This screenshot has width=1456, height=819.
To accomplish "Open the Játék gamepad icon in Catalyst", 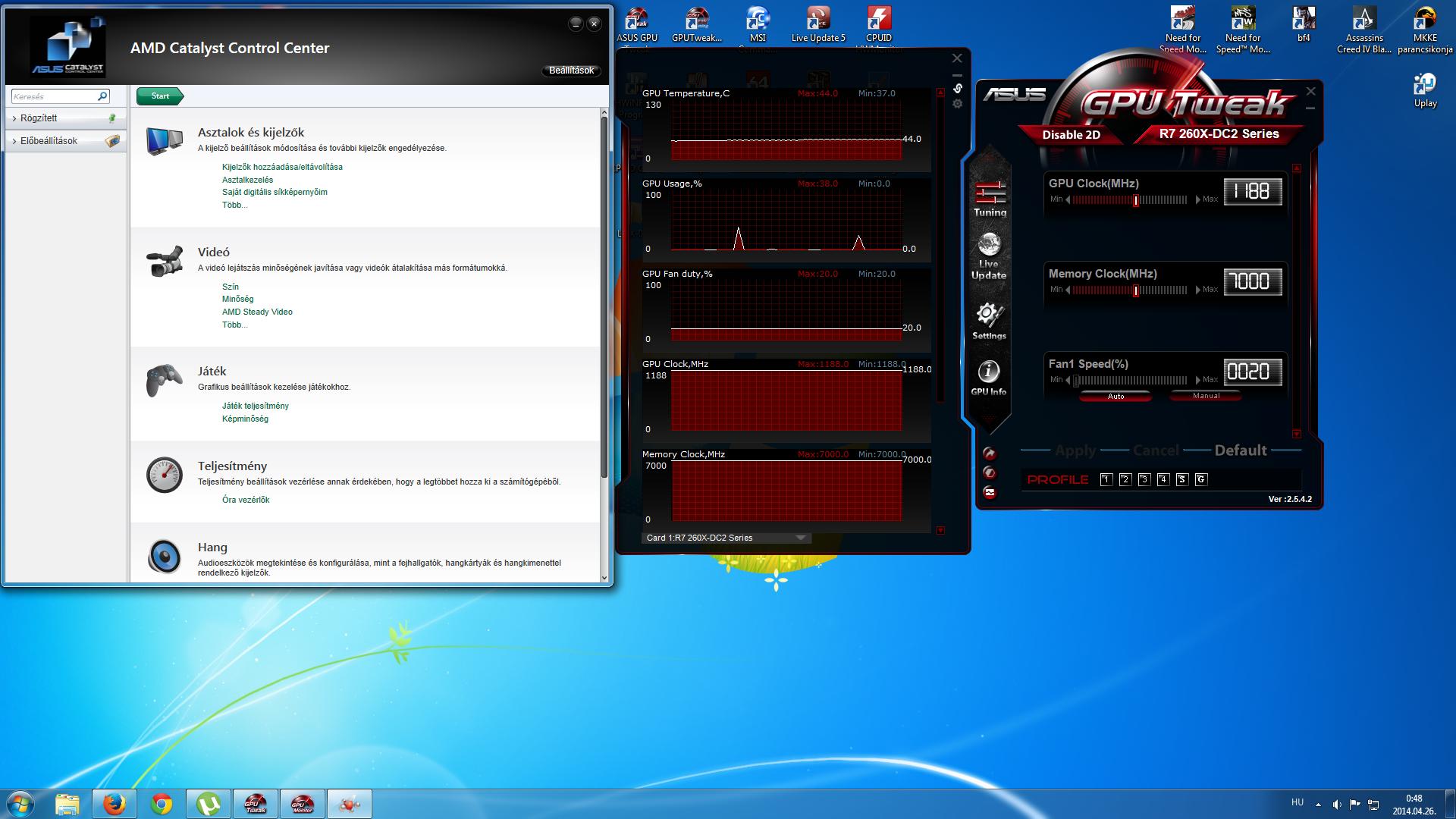I will [x=165, y=380].
